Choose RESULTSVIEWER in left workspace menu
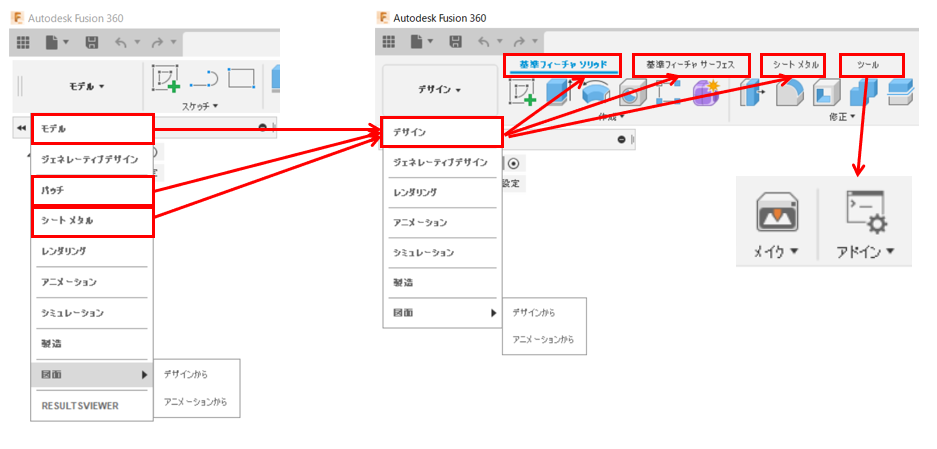The width and height of the screenshot is (937, 449). coord(92,406)
